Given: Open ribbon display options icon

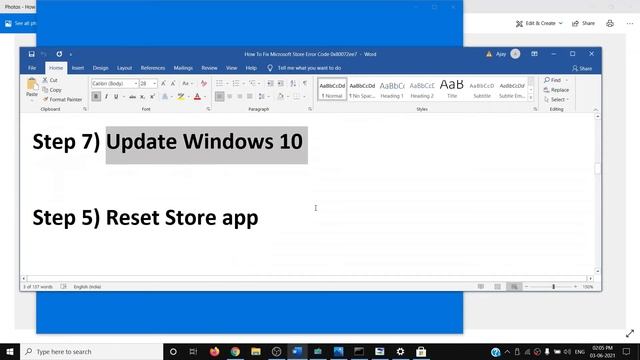Looking at the screenshot, I should click(x=534, y=54).
